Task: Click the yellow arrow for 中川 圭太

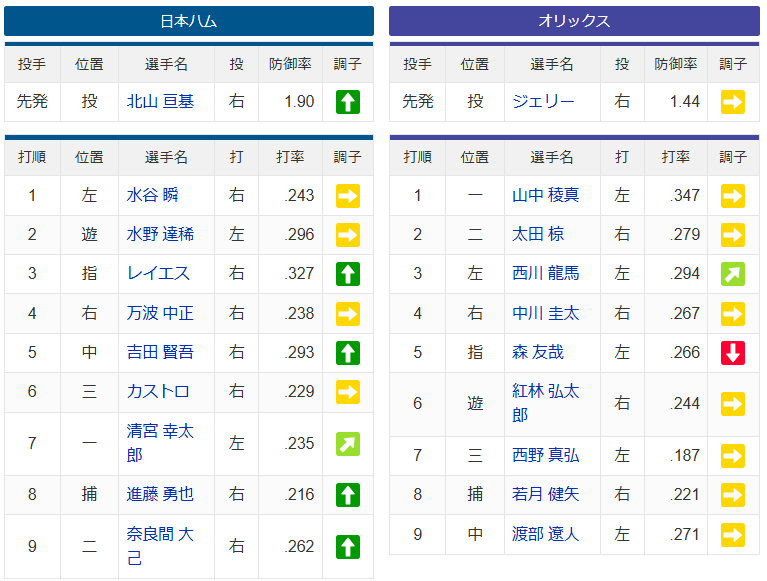Action: tap(733, 313)
